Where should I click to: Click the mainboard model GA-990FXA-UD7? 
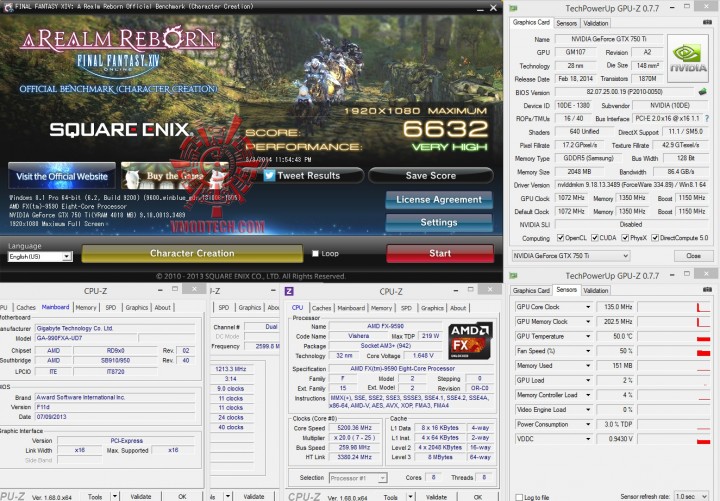click(x=85, y=338)
